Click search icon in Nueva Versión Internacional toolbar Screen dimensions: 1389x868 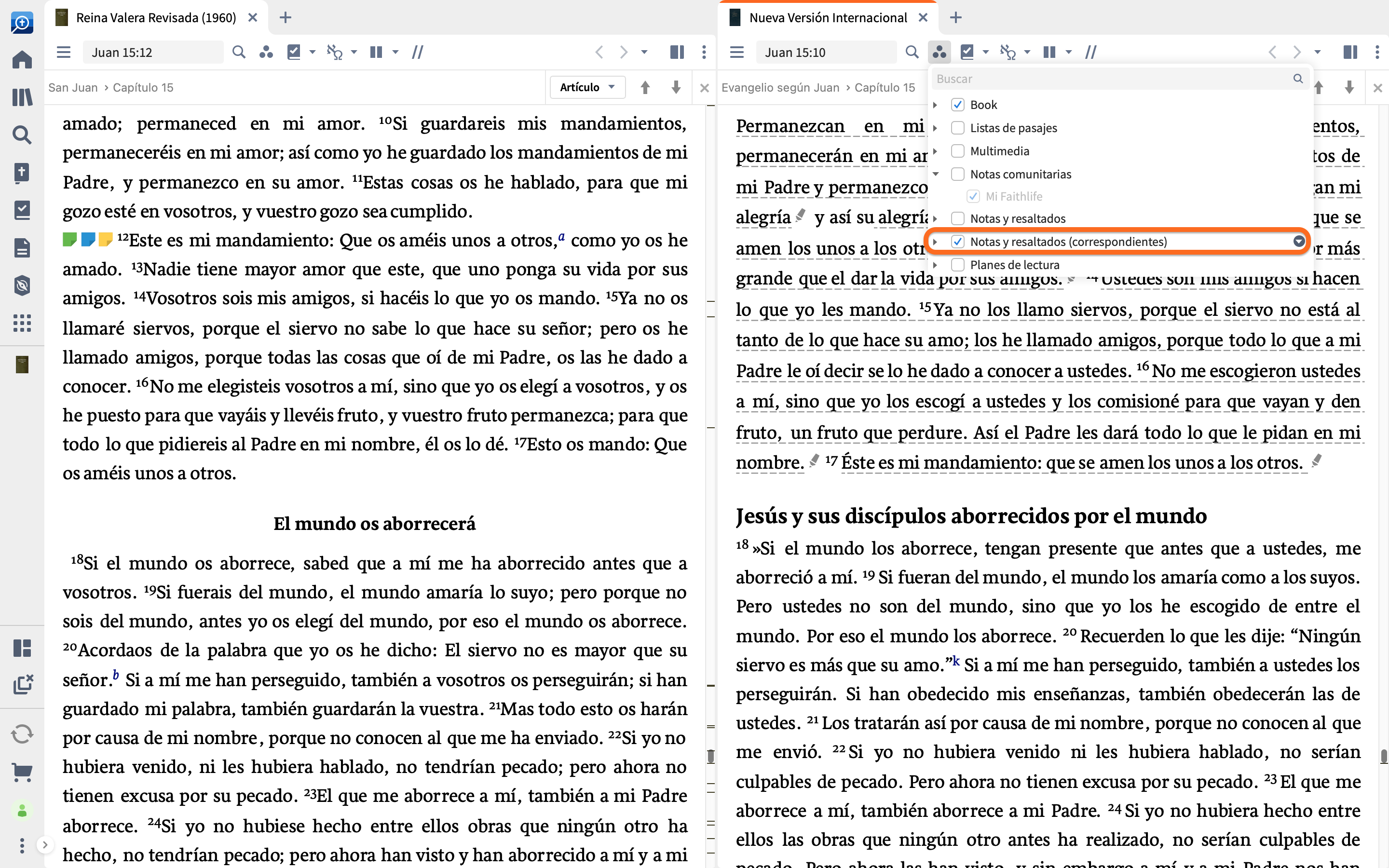point(912,52)
